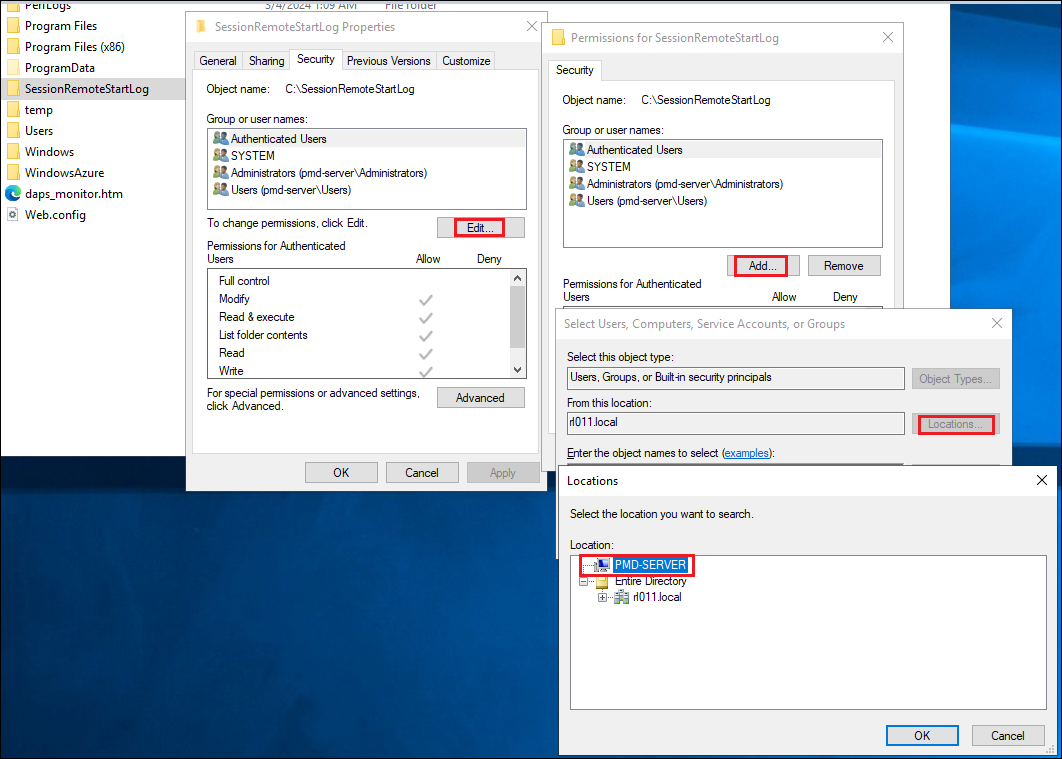Open the Previous Versions tab
Screen dimensions: 1062x759
(389, 61)
